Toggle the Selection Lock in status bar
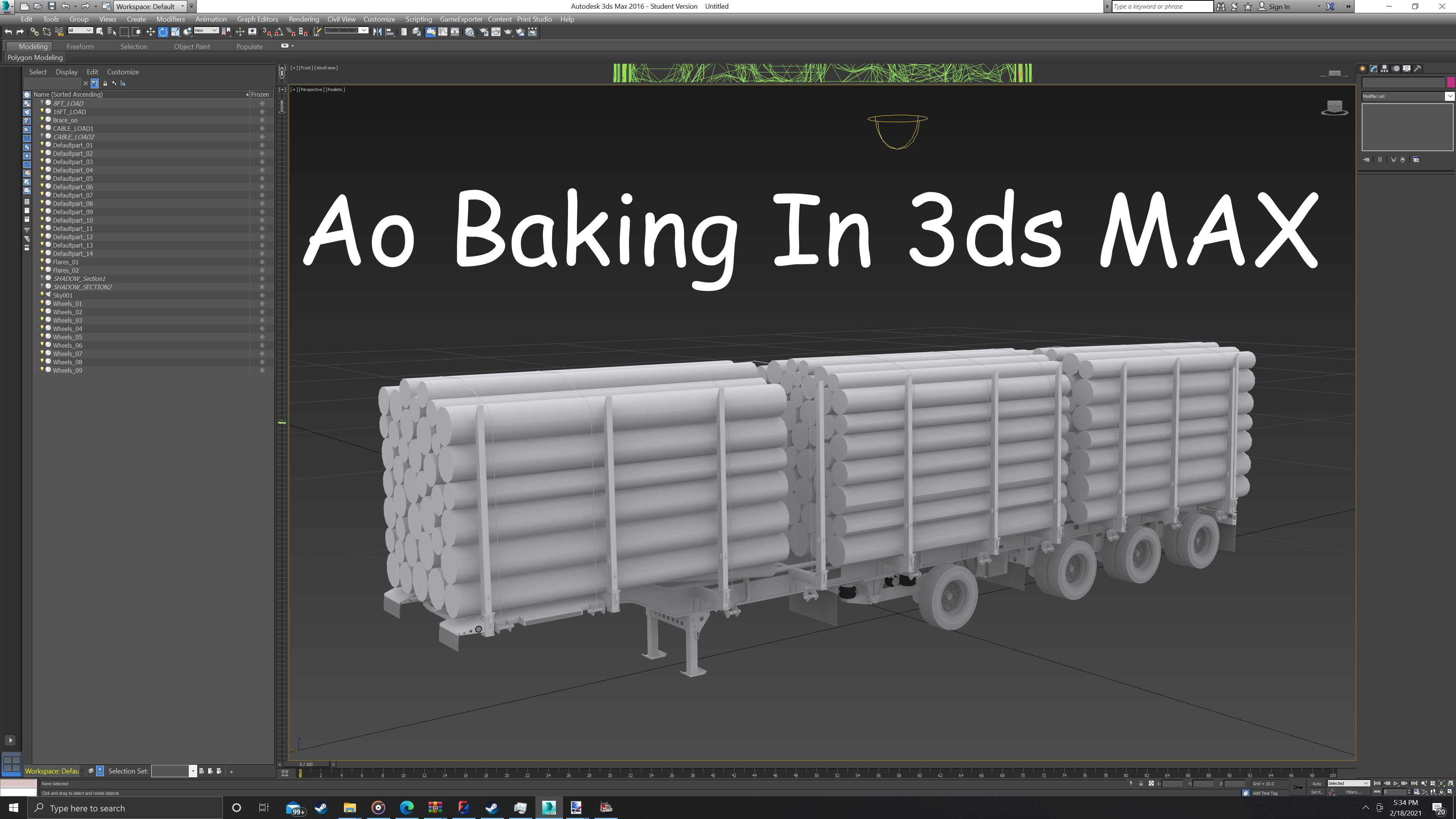1456x819 pixels. click(1141, 783)
